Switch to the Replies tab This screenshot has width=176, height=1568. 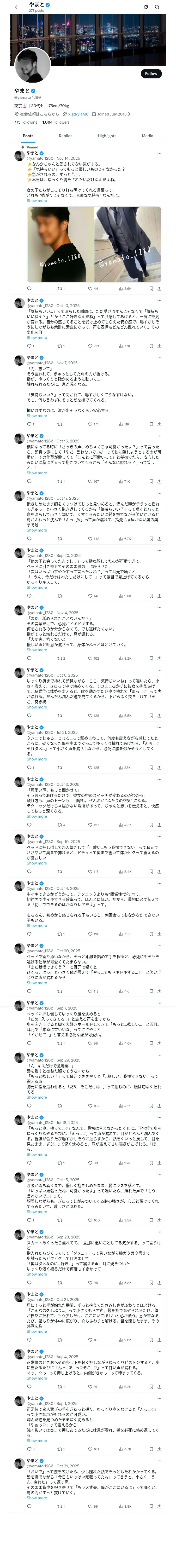65,136
